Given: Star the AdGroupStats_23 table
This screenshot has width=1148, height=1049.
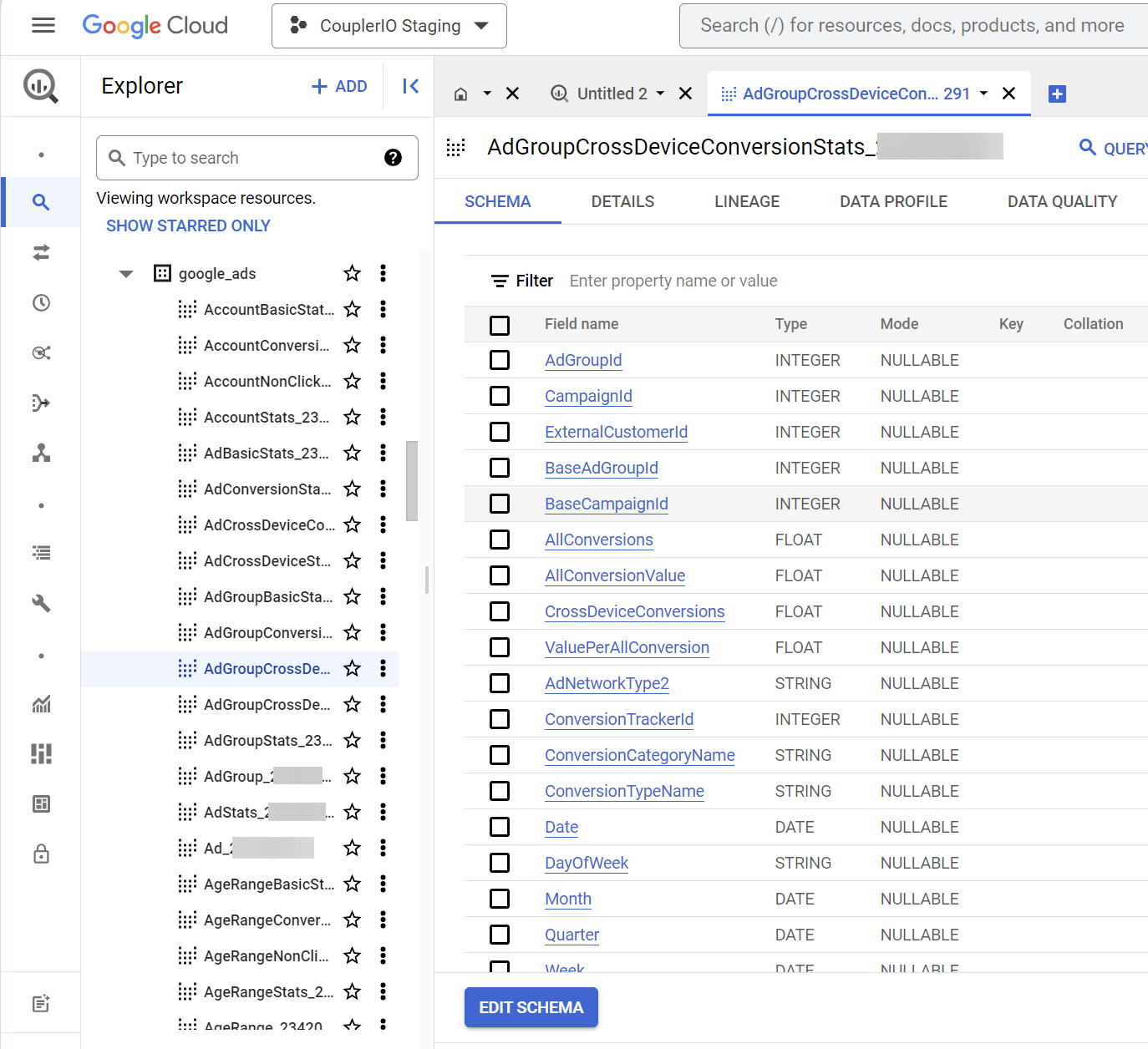Looking at the screenshot, I should 353,740.
